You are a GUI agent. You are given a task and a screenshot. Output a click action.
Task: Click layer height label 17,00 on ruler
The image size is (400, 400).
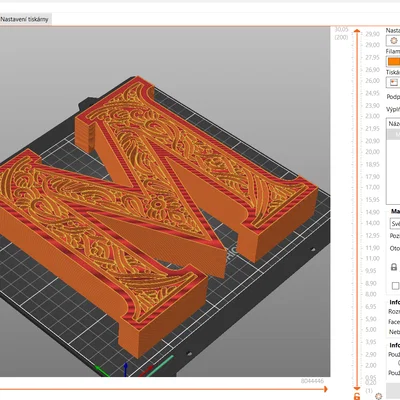(x=372, y=187)
